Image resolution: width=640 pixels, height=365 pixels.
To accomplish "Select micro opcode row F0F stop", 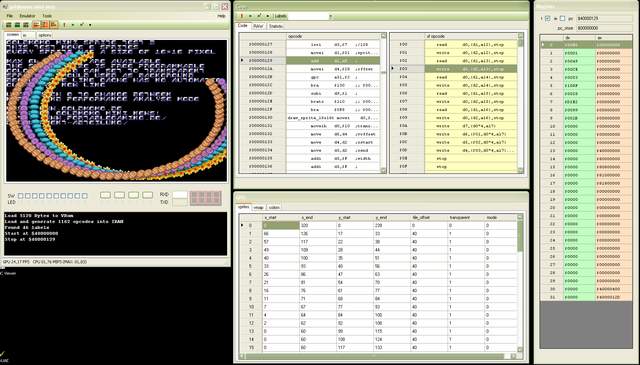I will tap(454, 167).
